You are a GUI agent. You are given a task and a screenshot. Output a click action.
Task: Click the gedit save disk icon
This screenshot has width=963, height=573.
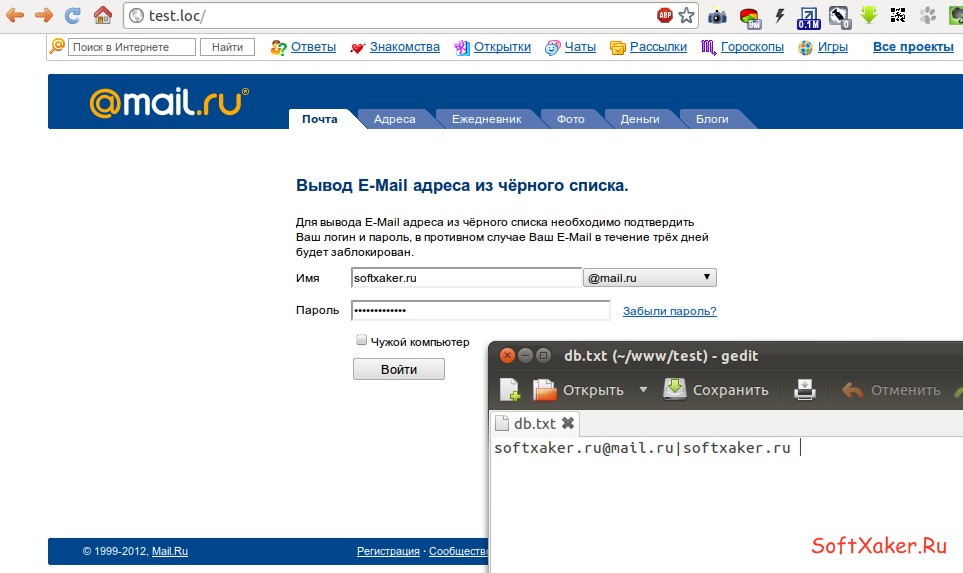675,389
